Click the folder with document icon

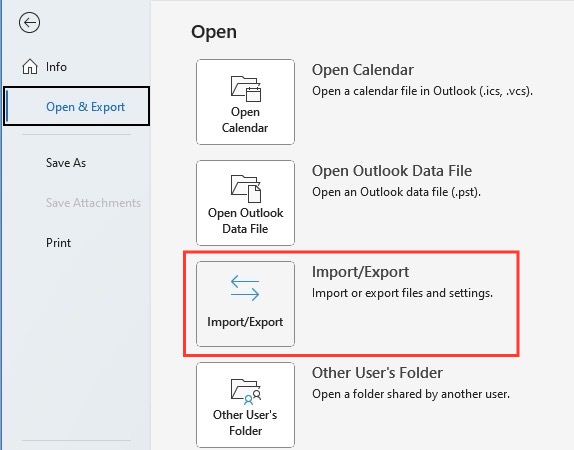[245, 189]
